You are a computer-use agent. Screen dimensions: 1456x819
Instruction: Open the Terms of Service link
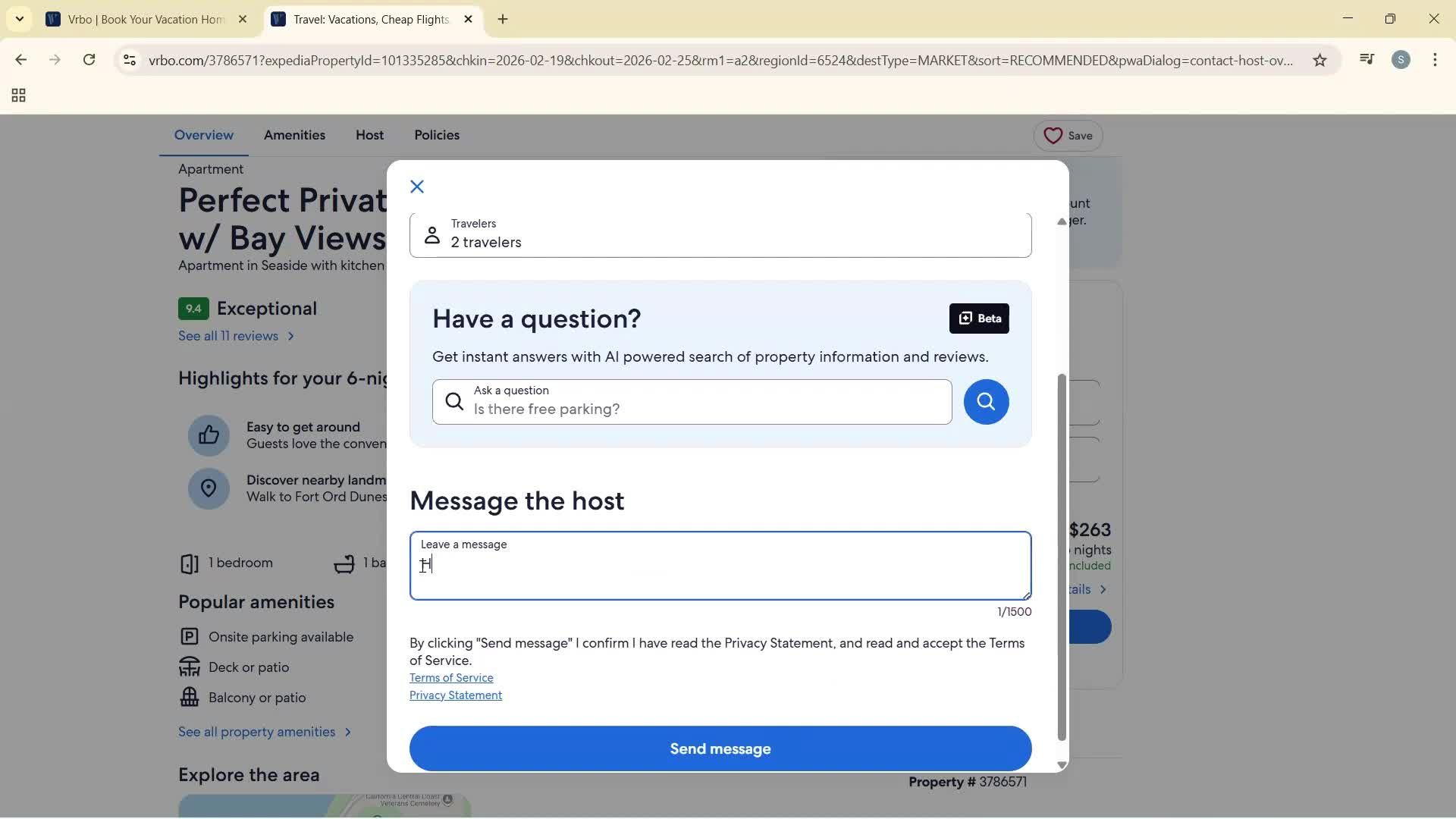pos(451,678)
